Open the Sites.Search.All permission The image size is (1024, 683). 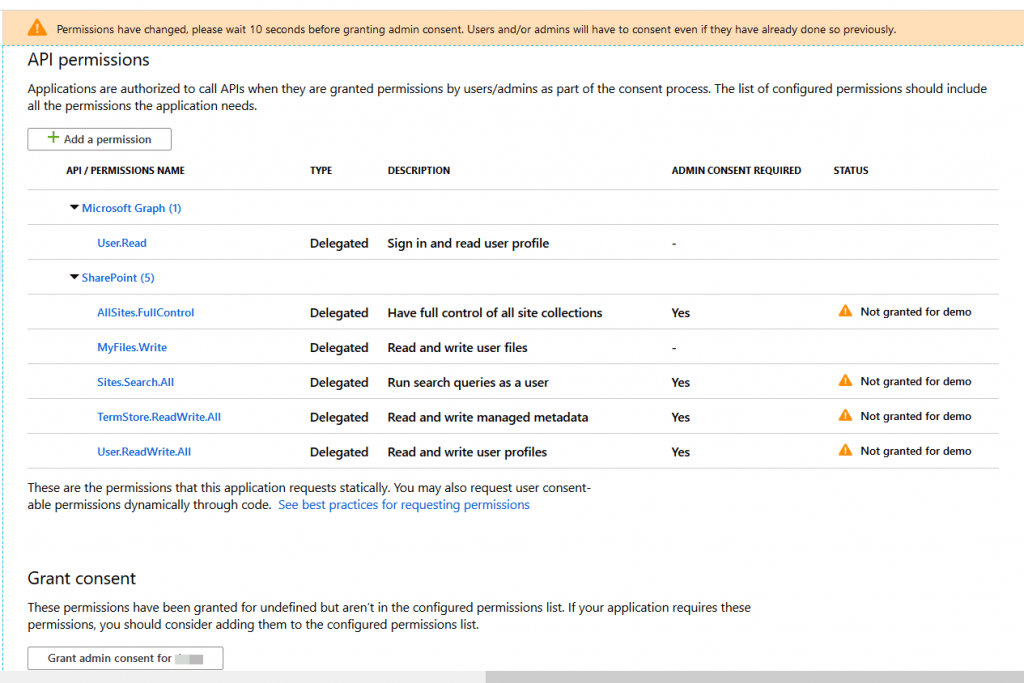pyautogui.click(x=136, y=382)
